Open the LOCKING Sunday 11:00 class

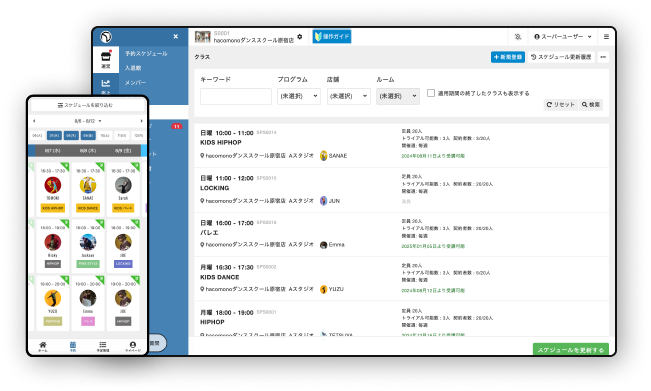tap(401, 190)
